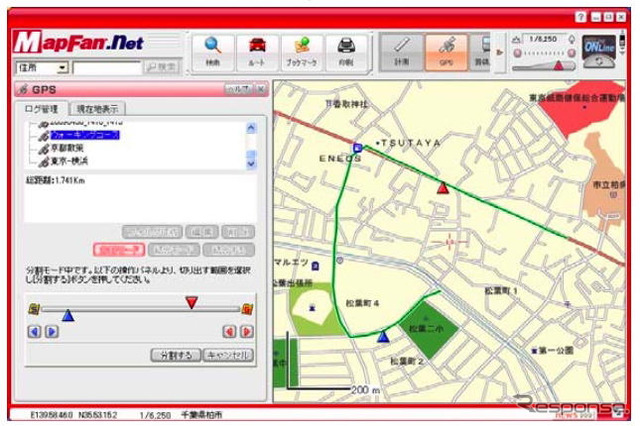Open the route (ルート) car icon
Viewport: 640px width, 426px height.
pyautogui.click(x=257, y=49)
